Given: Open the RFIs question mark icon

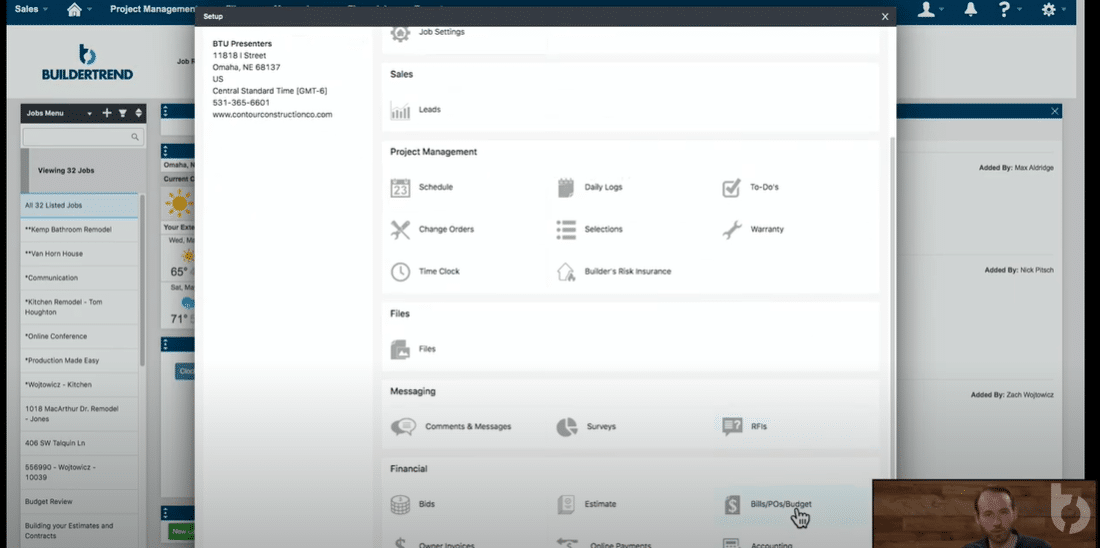Looking at the screenshot, I should (732, 426).
